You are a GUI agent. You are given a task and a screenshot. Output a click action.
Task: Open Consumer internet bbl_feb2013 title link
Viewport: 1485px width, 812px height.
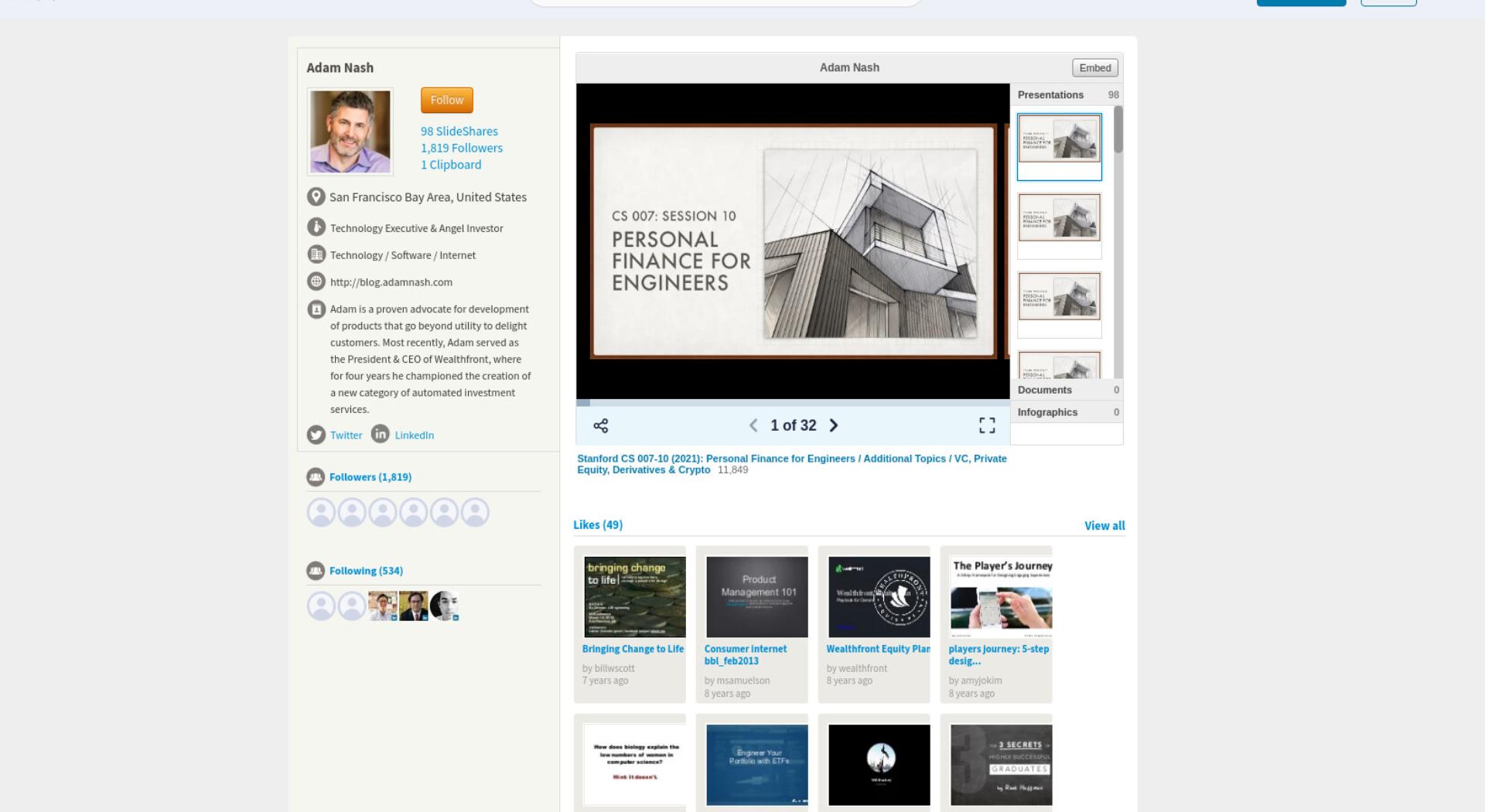(x=746, y=655)
